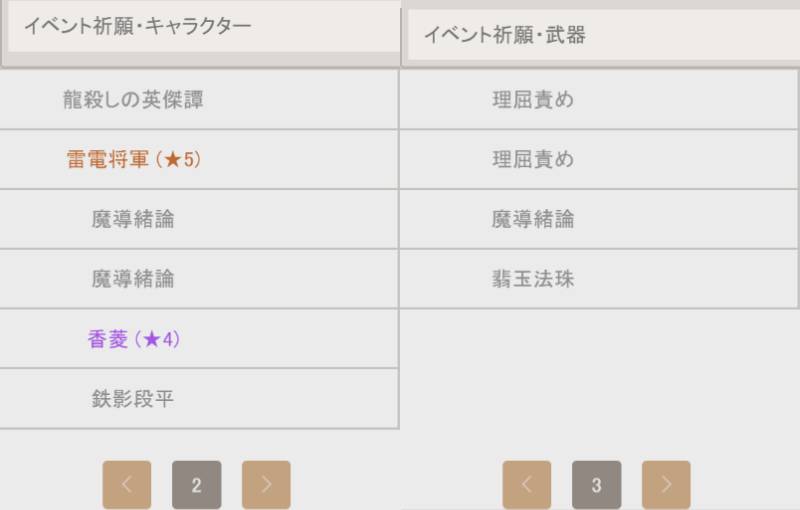Go to next page of character wish history

(x=266, y=484)
